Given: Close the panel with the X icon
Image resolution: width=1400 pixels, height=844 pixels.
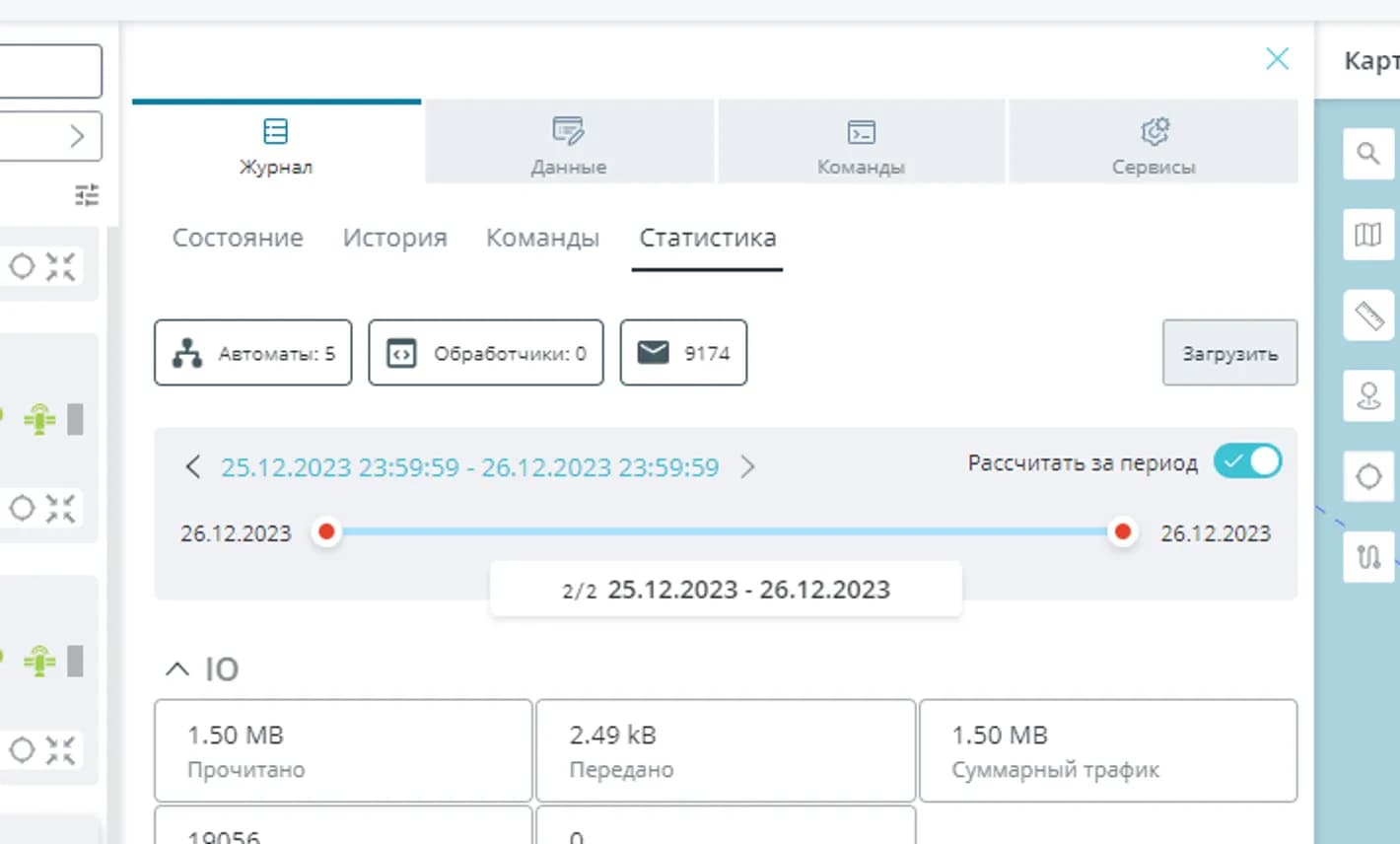Looking at the screenshot, I should point(1277,59).
